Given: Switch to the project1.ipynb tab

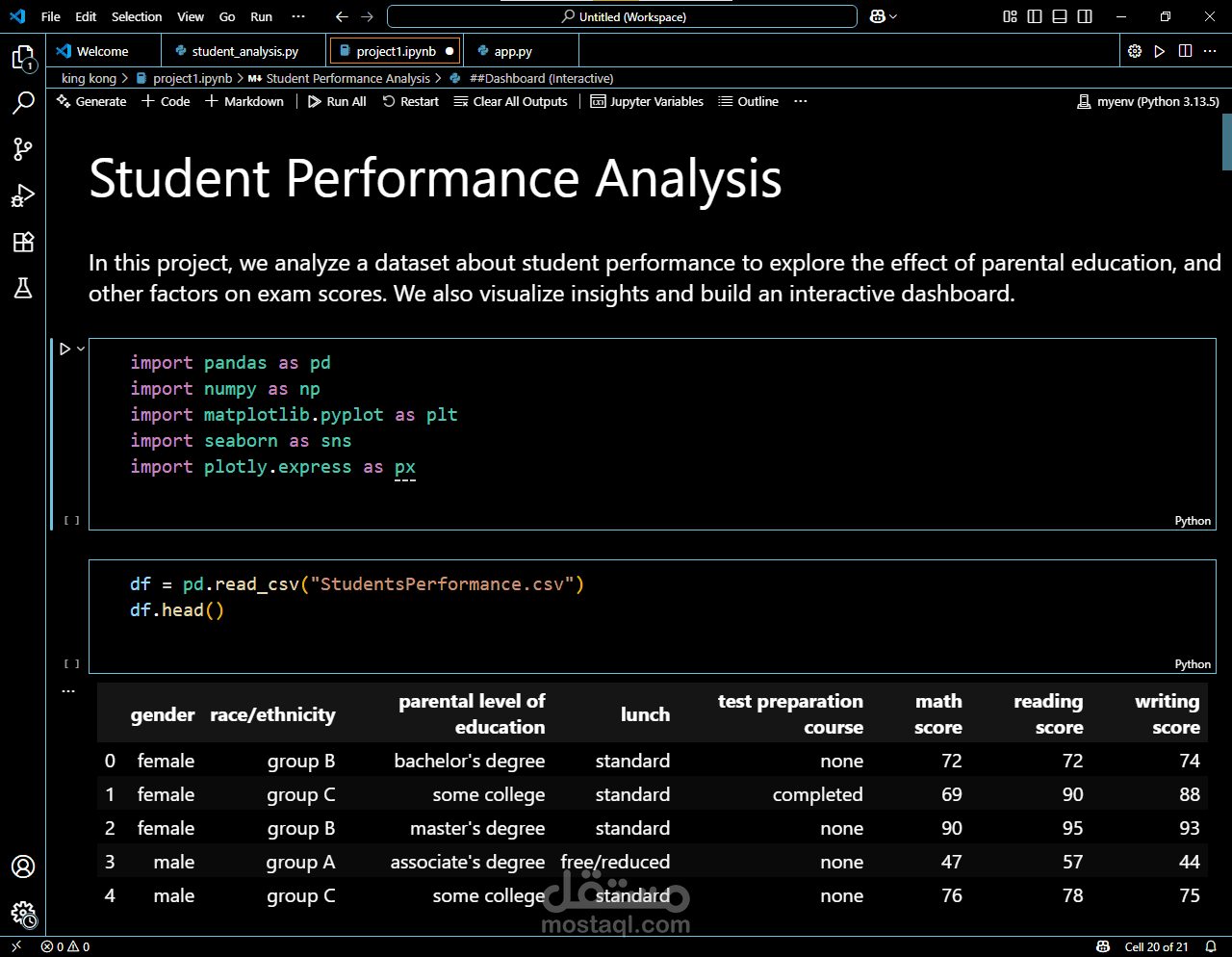Looking at the screenshot, I should coord(396,51).
